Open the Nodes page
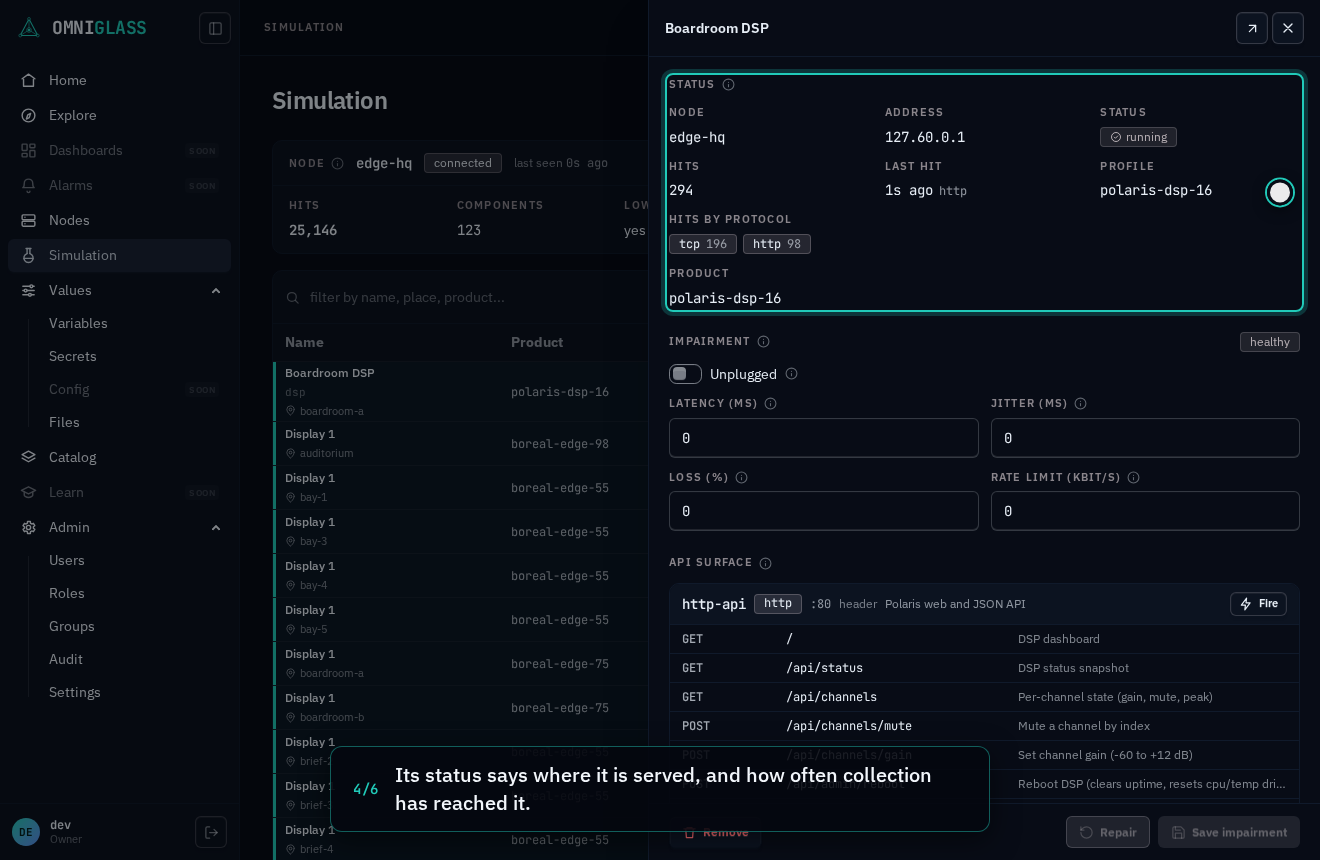This screenshot has height=860, width=1320. [119, 220]
